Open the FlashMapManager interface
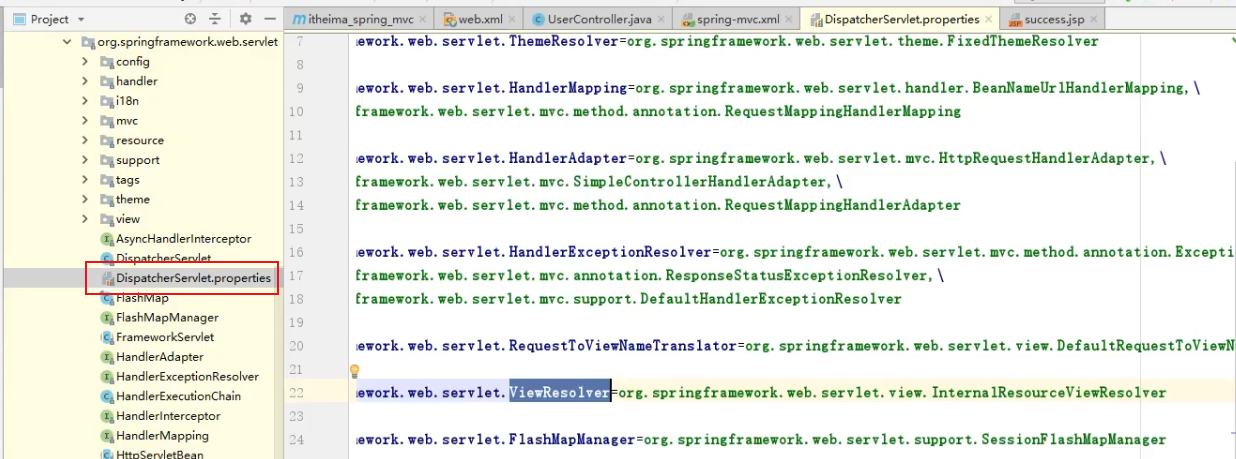 pyautogui.click(x=167, y=317)
